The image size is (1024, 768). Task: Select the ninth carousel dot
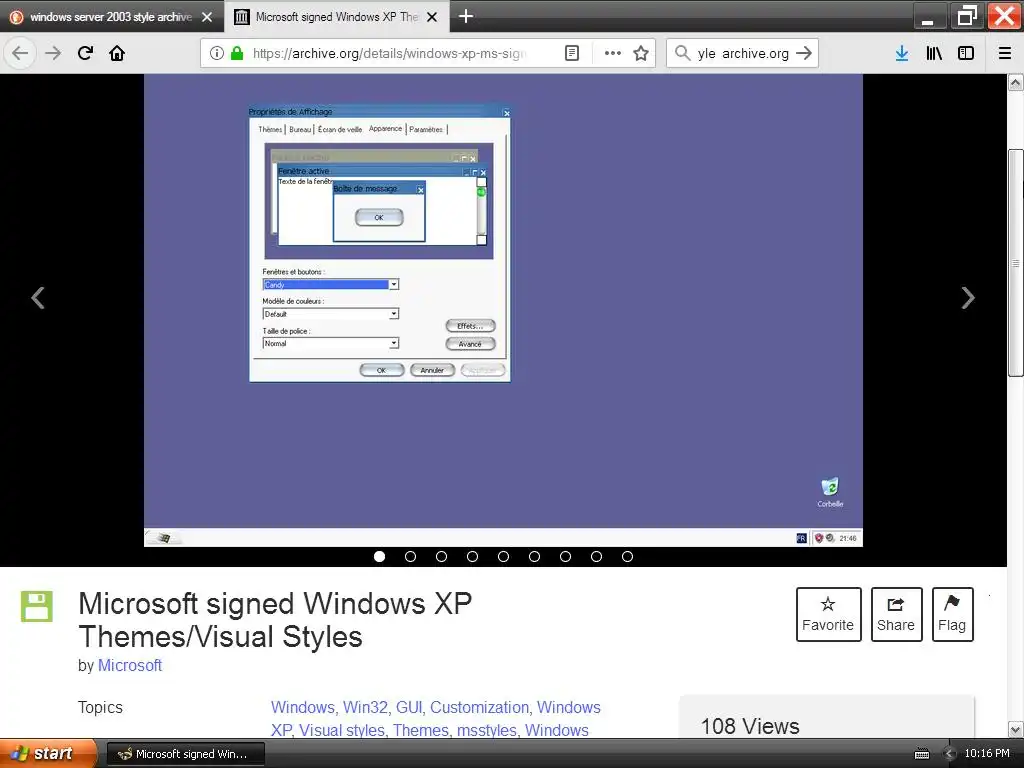[x=628, y=556]
